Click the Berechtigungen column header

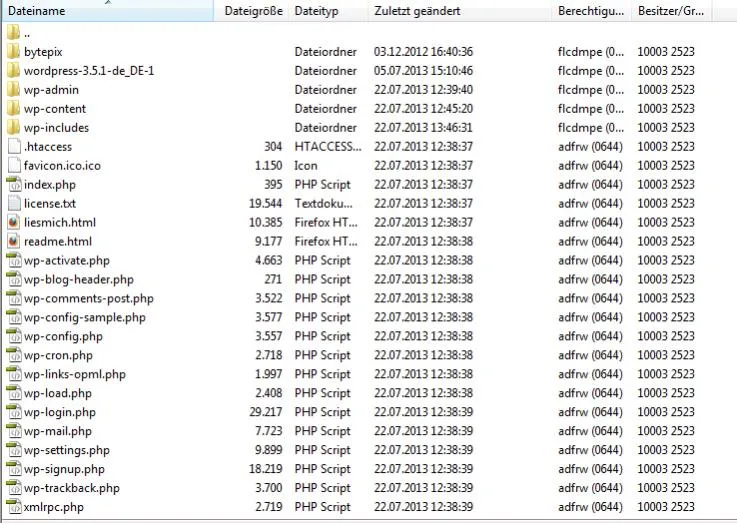(591, 11)
